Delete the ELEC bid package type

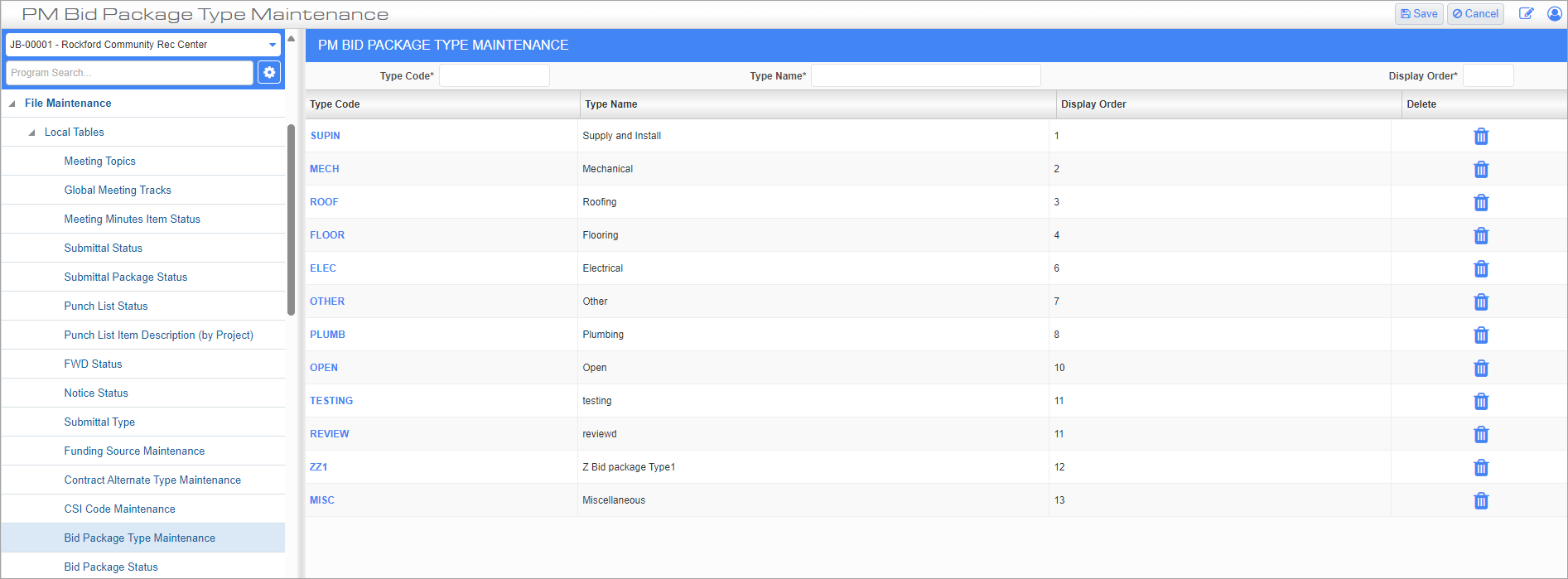1481,269
